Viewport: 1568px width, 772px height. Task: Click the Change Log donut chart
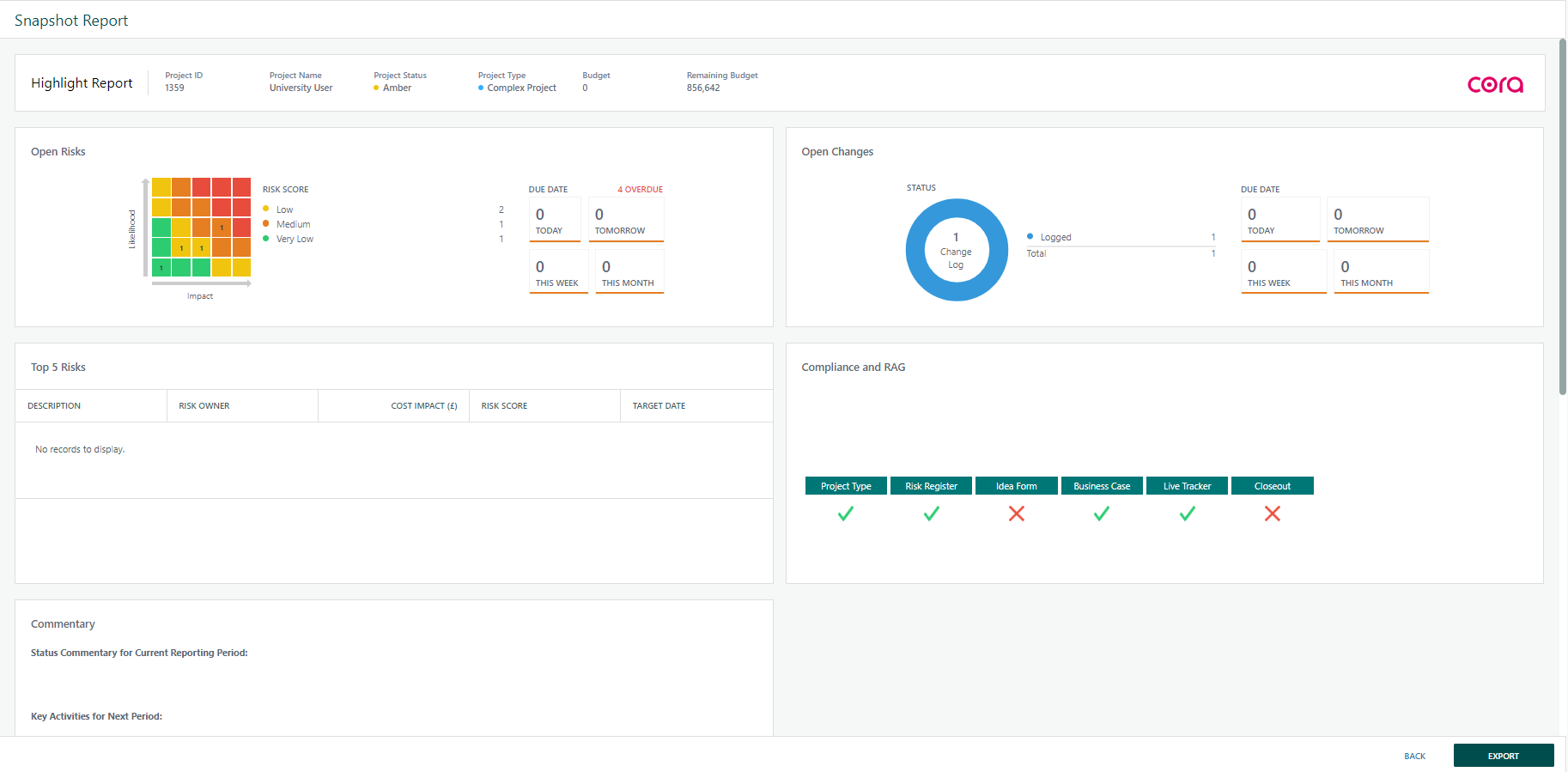pos(957,250)
